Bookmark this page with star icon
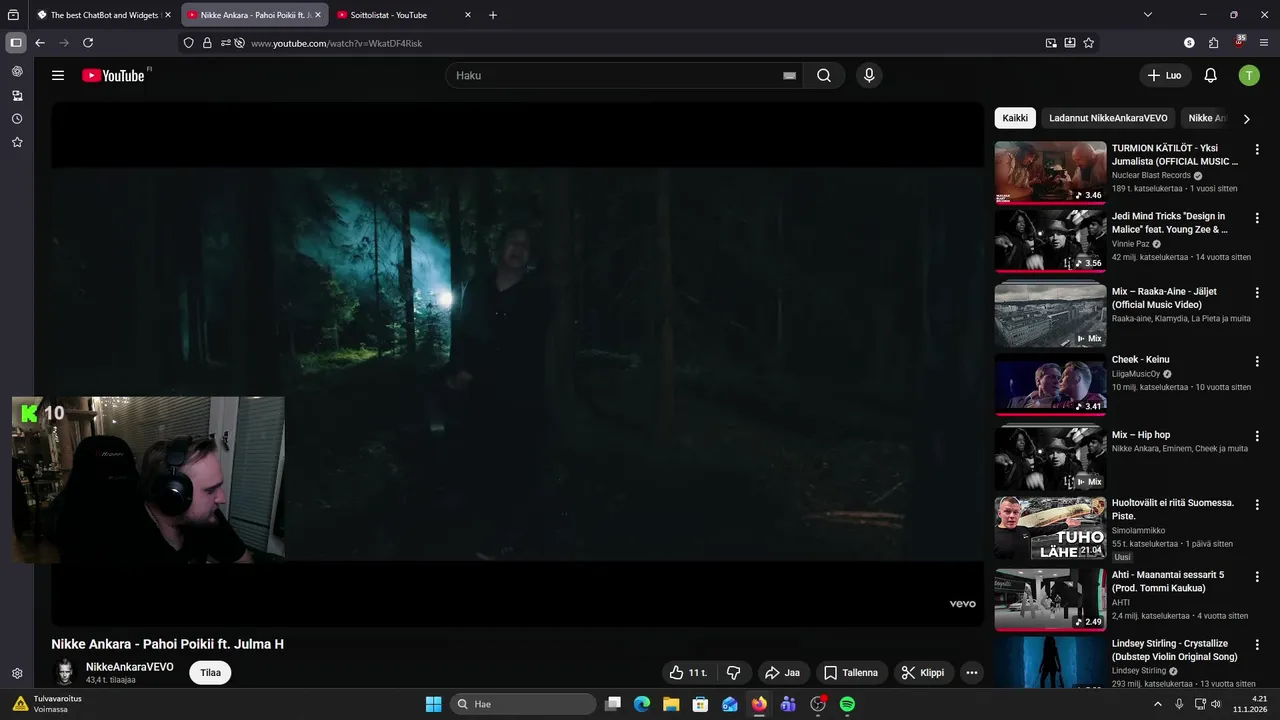This screenshot has width=1280, height=720. [x=1089, y=43]
